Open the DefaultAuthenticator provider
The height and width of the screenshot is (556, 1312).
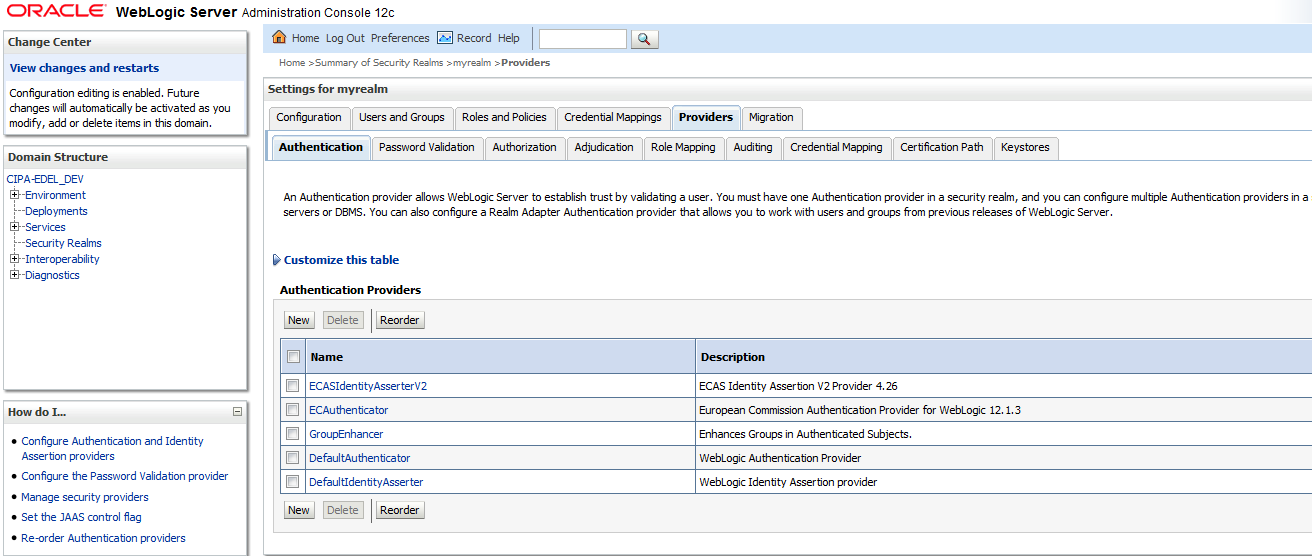360,458
